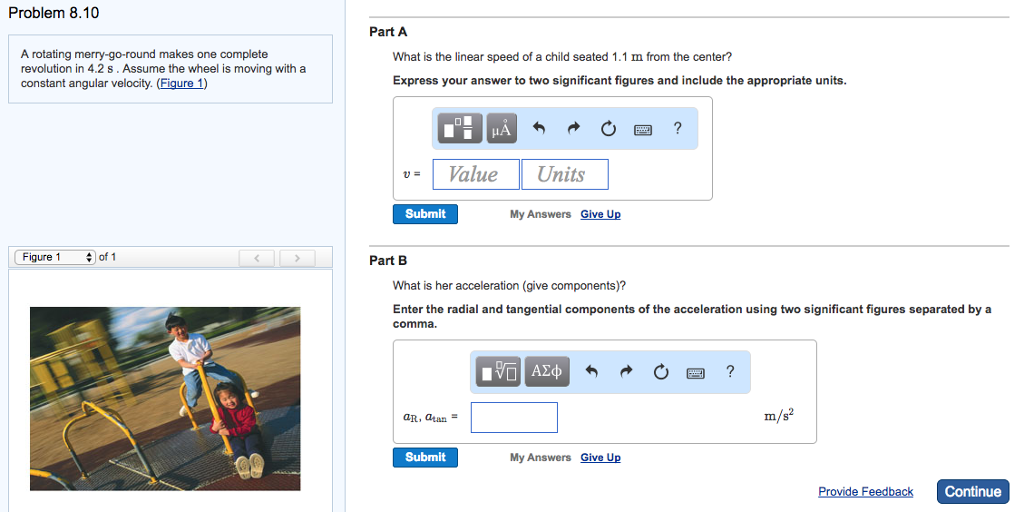Open keyboard shortcuts in Part B toolbar
Viewport: 1024px width, 512px height.
[x=696, y=373]
